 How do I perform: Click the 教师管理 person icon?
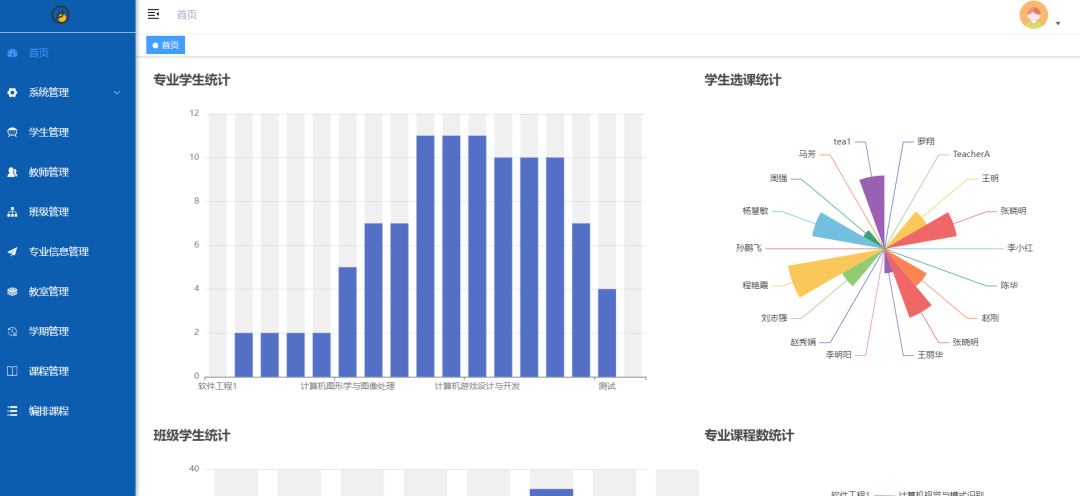(12, 172)
